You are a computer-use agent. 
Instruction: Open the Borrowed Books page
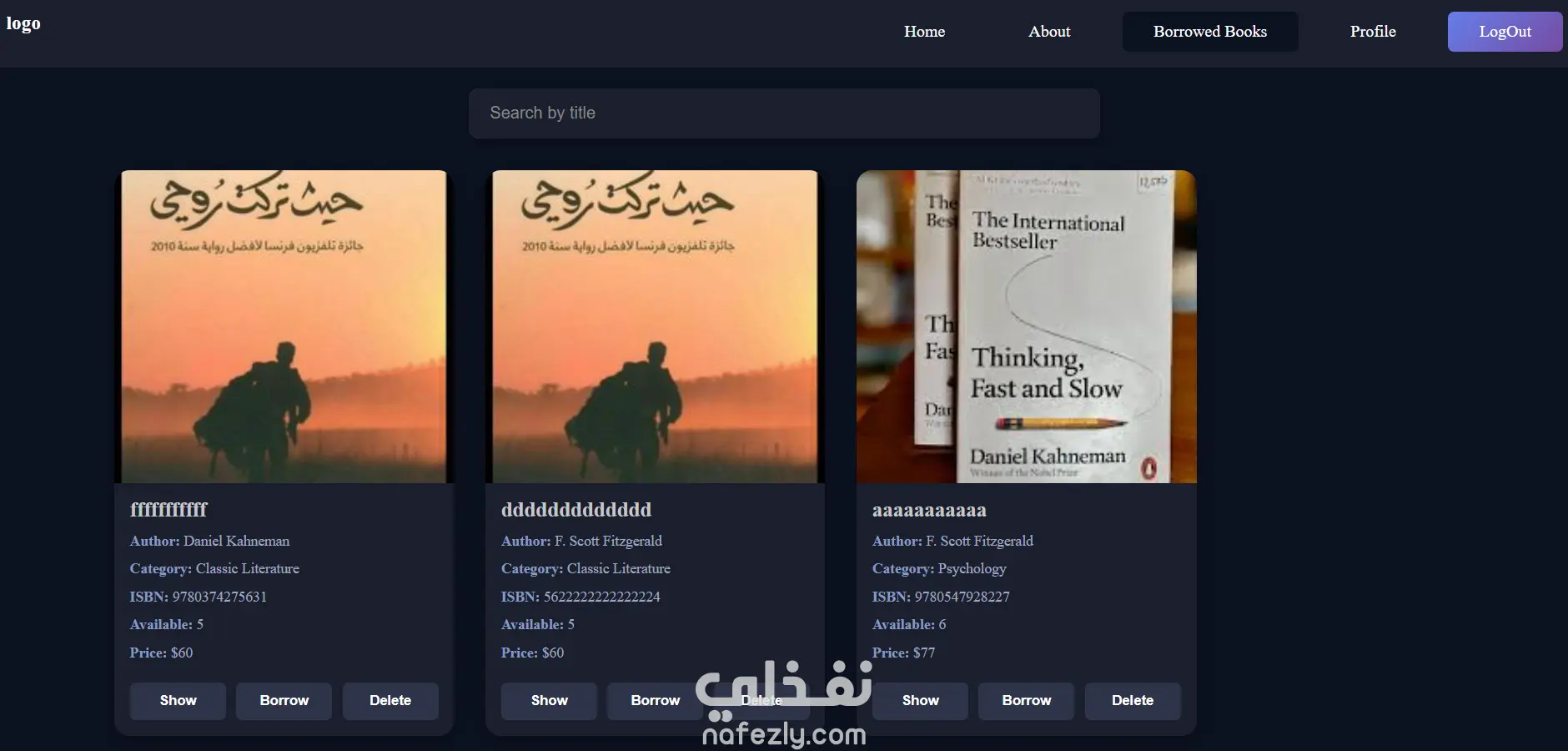[1210, 32]
